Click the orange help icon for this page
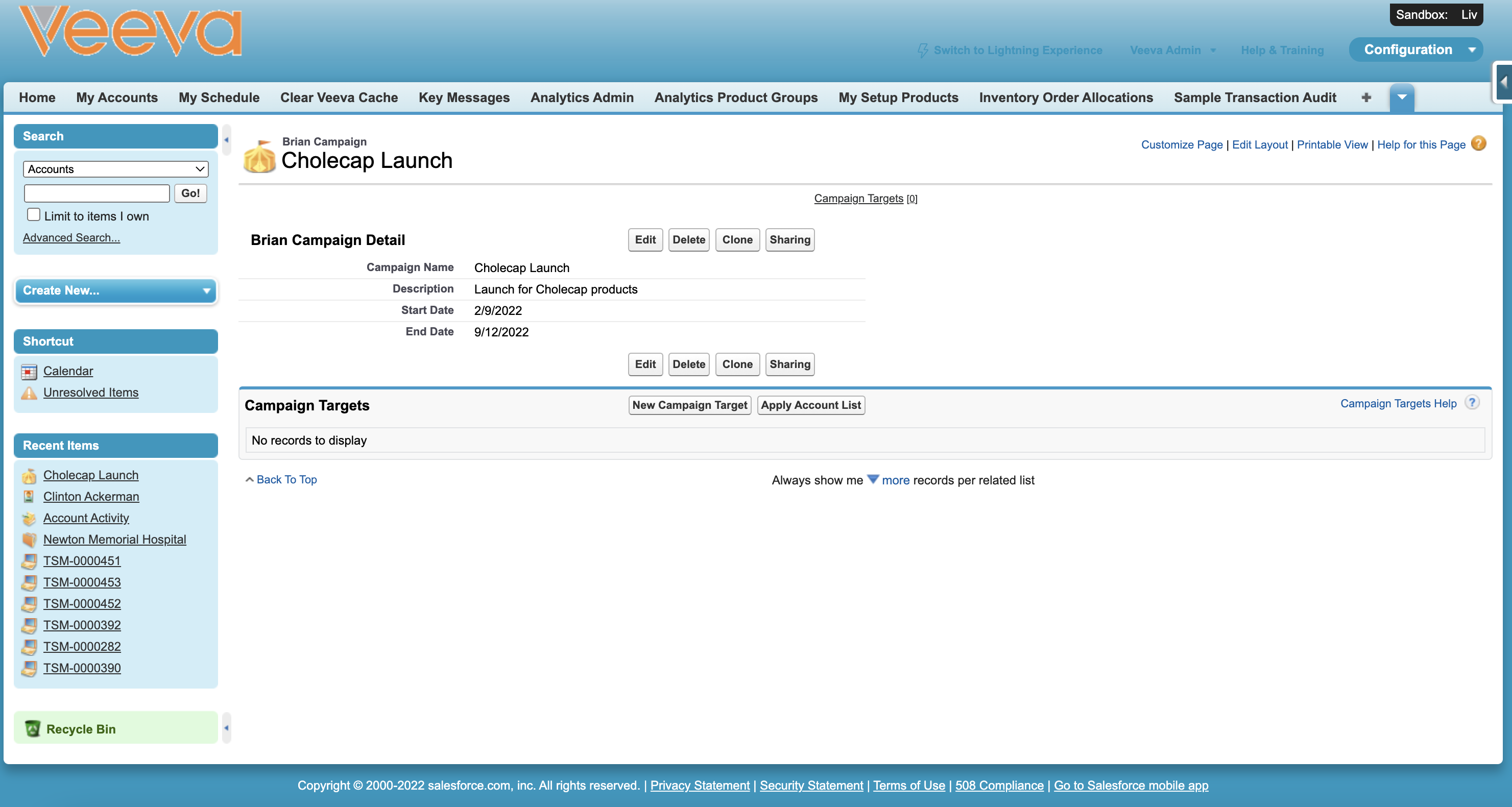The height and width of the screenshot is (807, 1512). tap(1478, 144)
